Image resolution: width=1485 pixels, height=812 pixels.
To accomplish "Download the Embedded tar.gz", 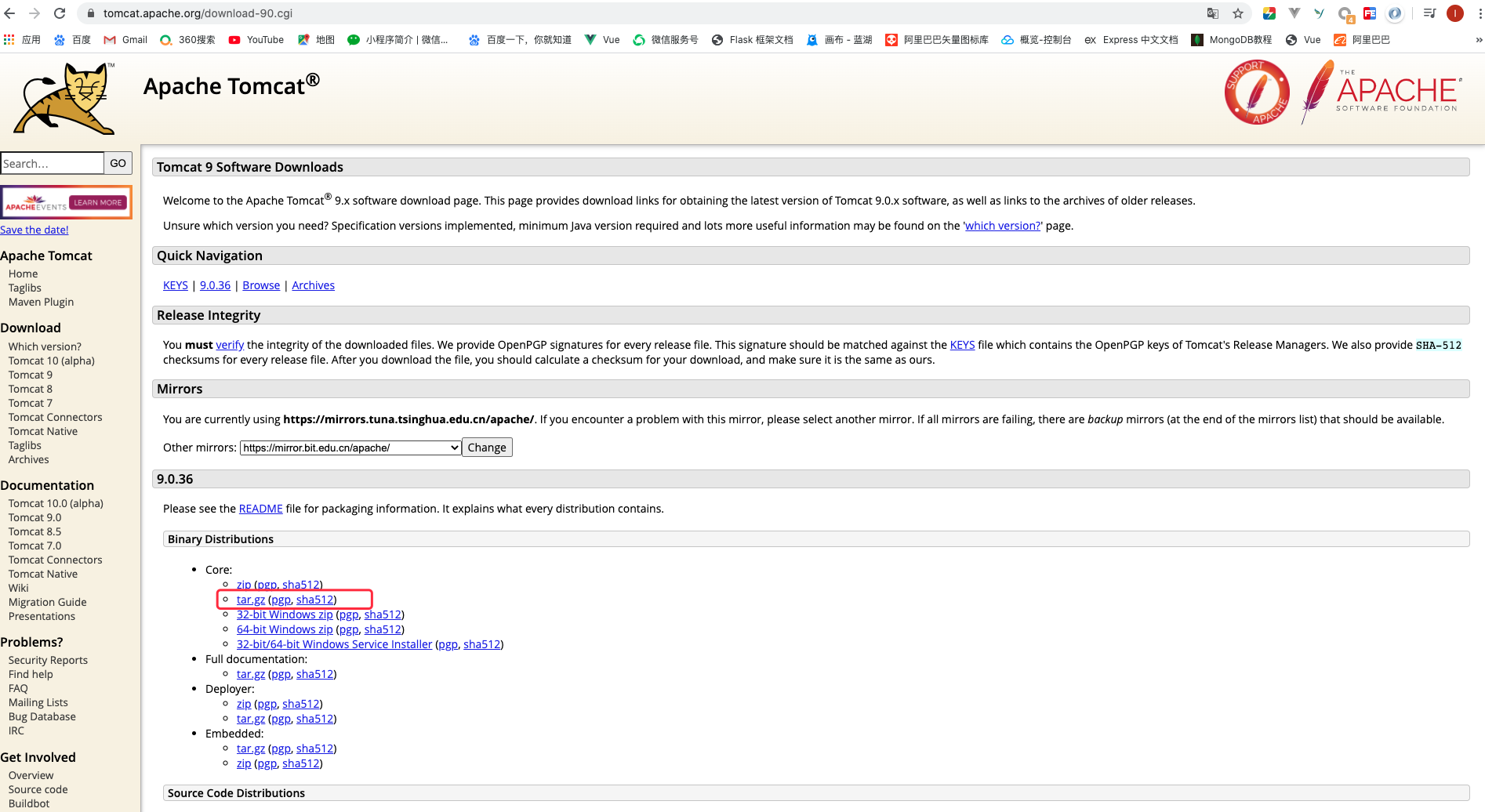I will point(251,749).
